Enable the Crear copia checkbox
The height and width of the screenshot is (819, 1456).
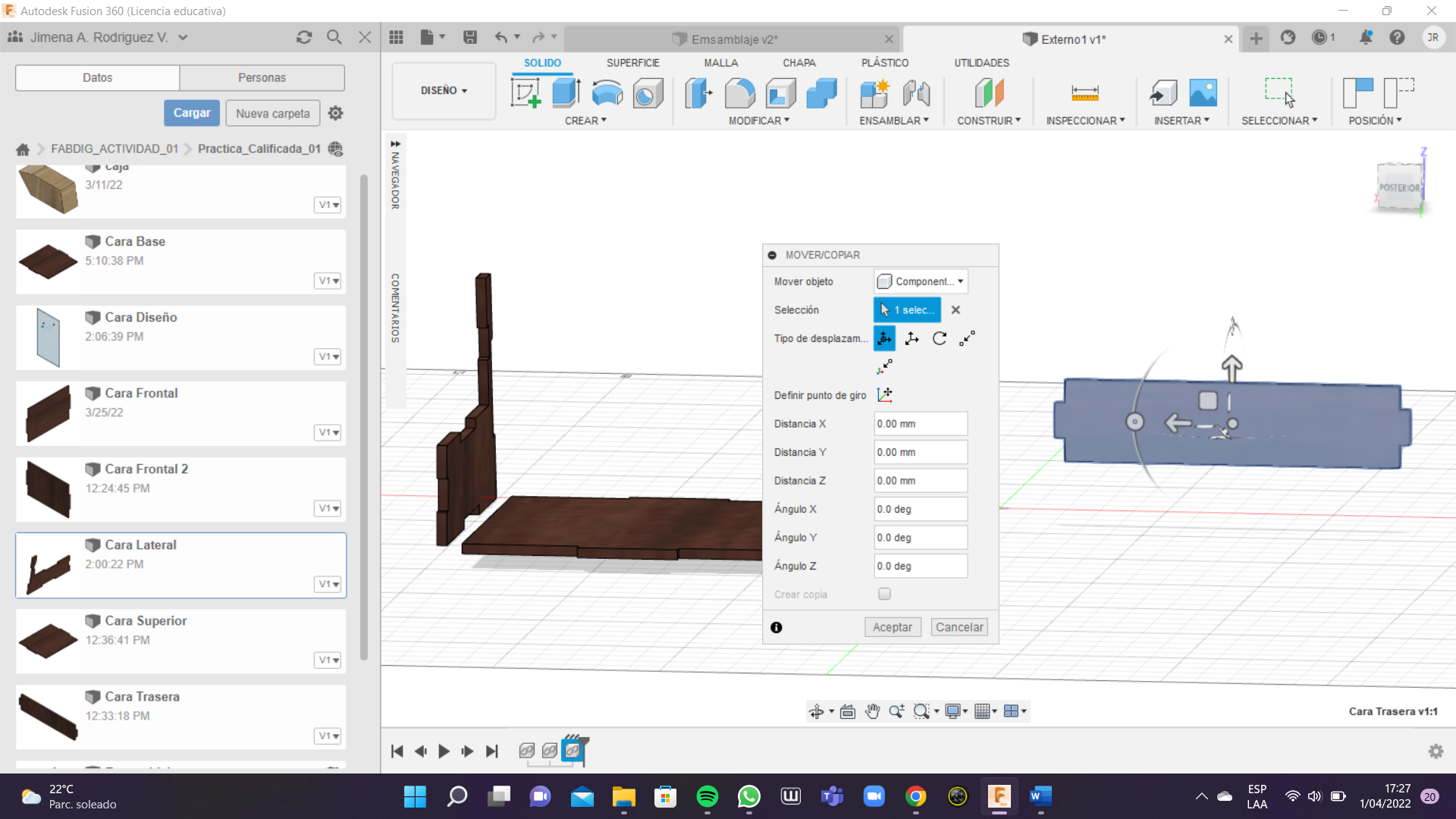click(884, 595)
